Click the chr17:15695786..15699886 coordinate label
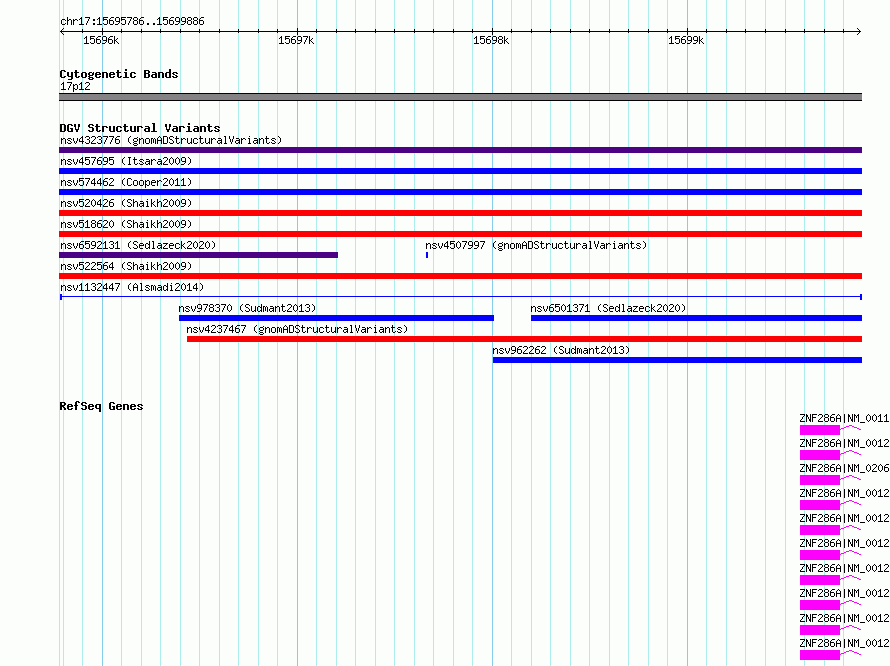The width and height of the screenshot is (890, 666). 132,22
